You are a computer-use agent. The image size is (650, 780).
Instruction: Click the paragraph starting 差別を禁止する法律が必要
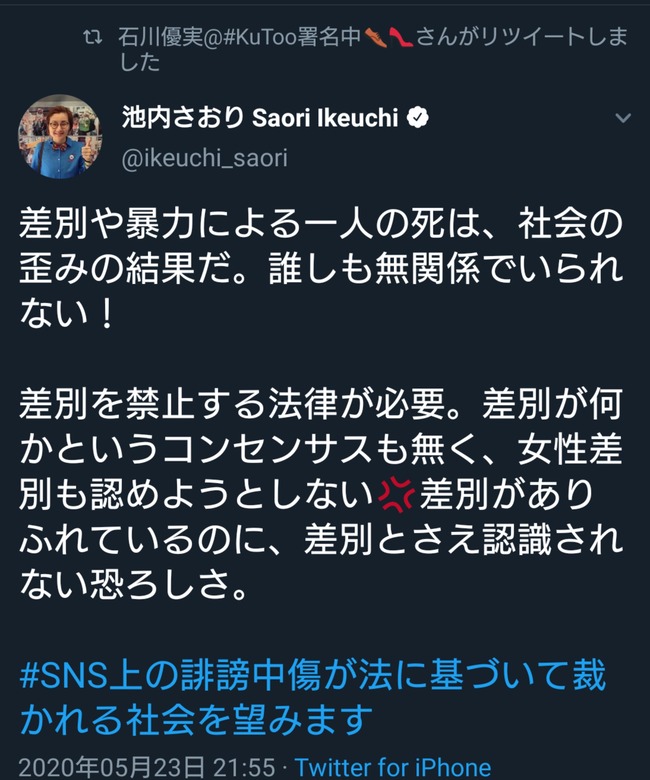pos(321,495)
